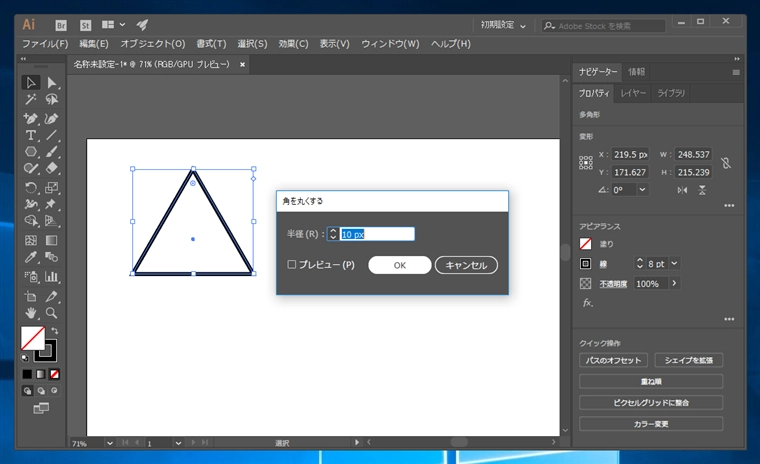Select the Scale tool
This screenshot has width=760, height=464.
click(51, 188)
